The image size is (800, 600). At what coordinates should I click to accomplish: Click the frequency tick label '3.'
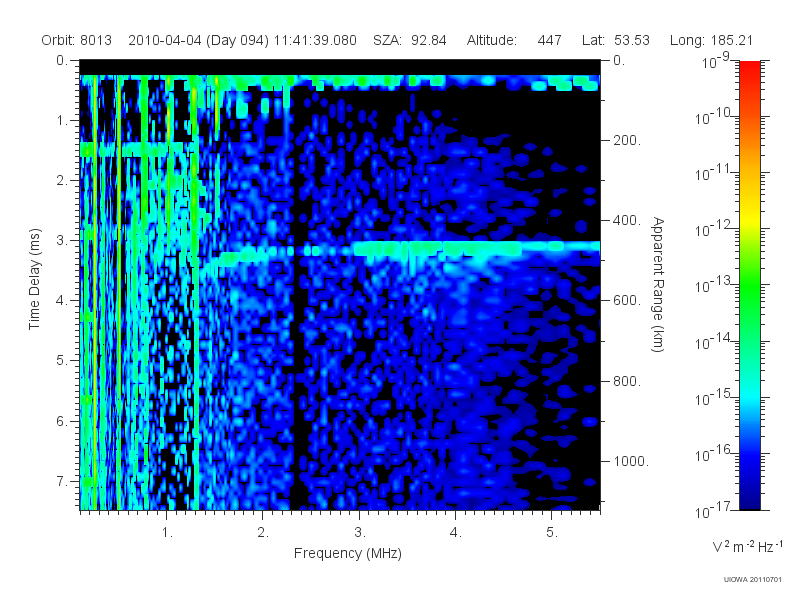coord(360,533)
